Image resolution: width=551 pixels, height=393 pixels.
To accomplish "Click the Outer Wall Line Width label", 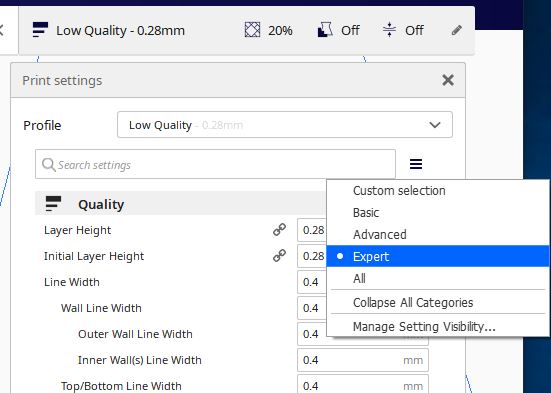I will (135, 334).
